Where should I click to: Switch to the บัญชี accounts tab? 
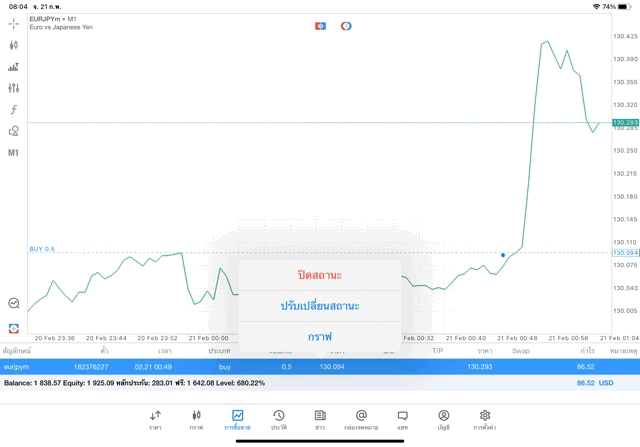pos(443,419)
